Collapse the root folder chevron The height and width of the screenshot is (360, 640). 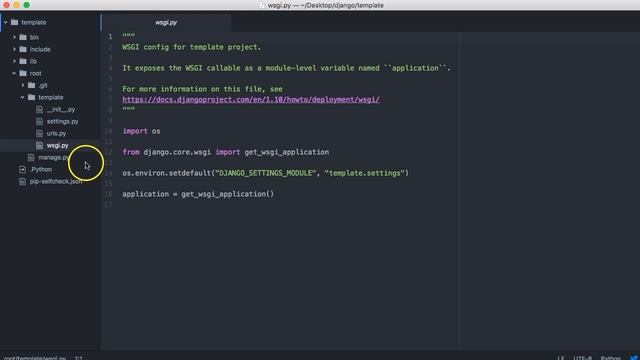pyautogui.click(x=14, y=73)
